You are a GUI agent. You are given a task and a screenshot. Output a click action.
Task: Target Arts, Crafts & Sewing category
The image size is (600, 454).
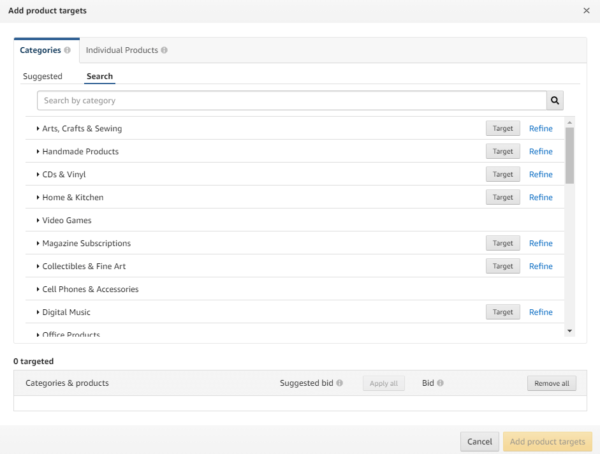503,129
